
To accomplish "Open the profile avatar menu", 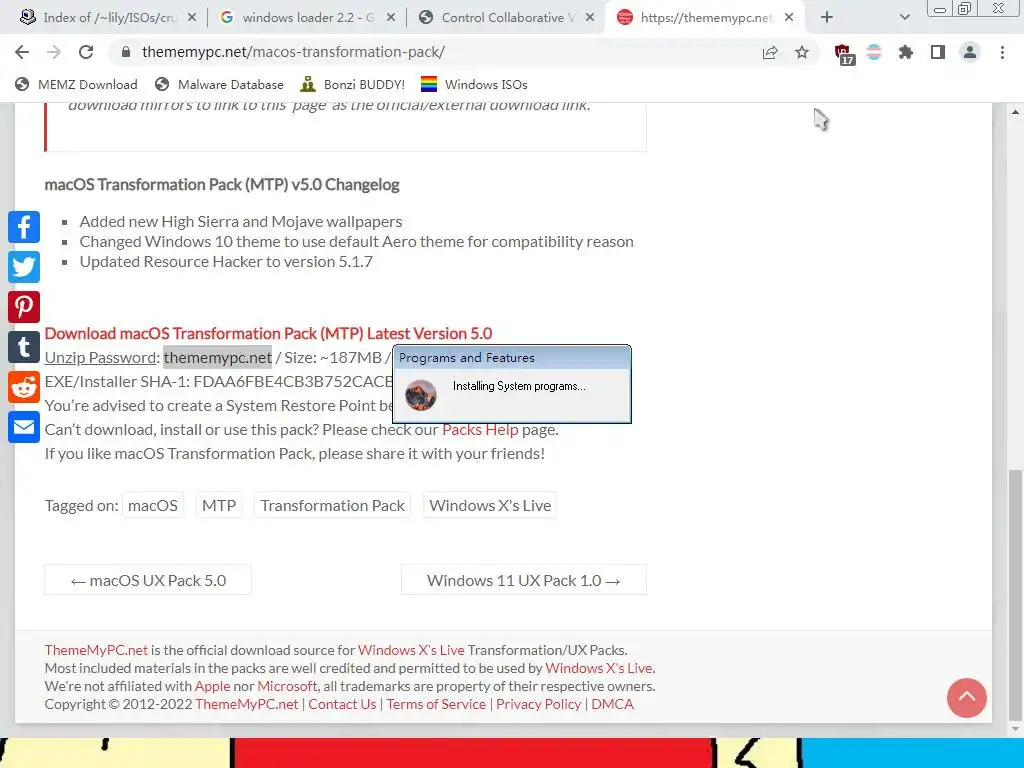I will click(970, 53).
